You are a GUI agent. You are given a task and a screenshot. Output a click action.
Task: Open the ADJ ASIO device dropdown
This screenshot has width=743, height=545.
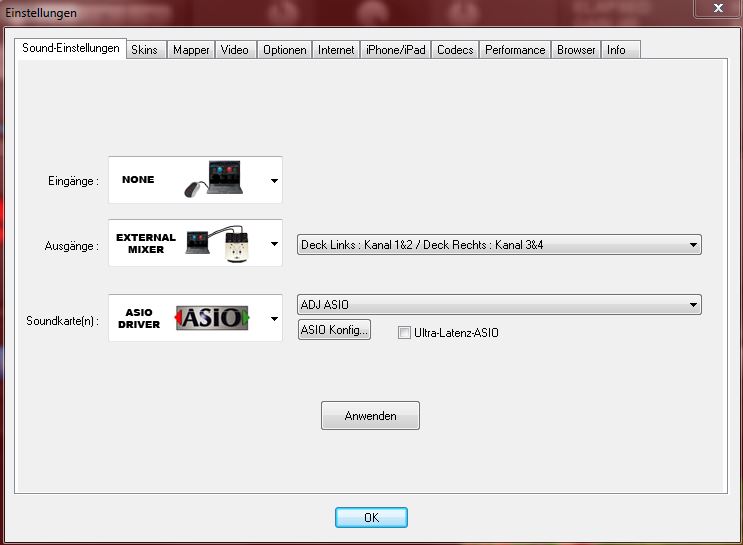499,305
